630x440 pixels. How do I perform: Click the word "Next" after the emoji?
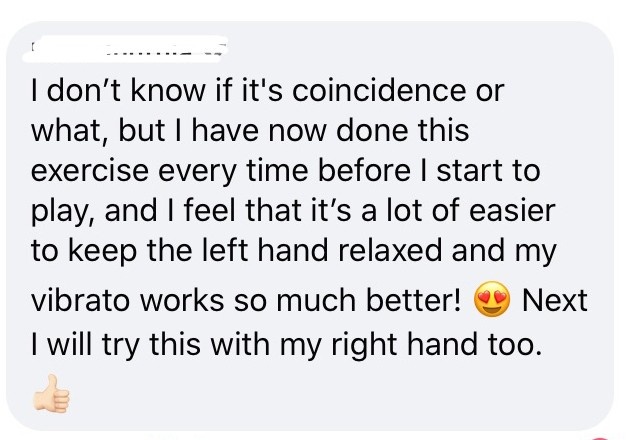point(554,300)
